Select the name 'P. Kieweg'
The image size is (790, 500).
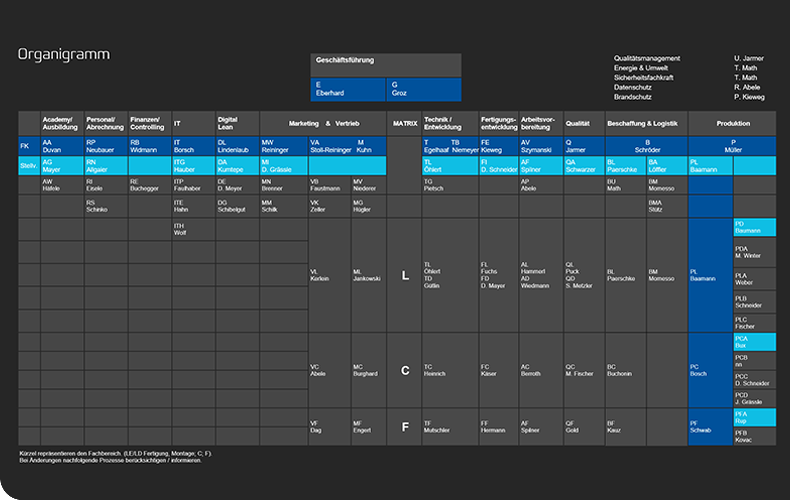(749, 97)
